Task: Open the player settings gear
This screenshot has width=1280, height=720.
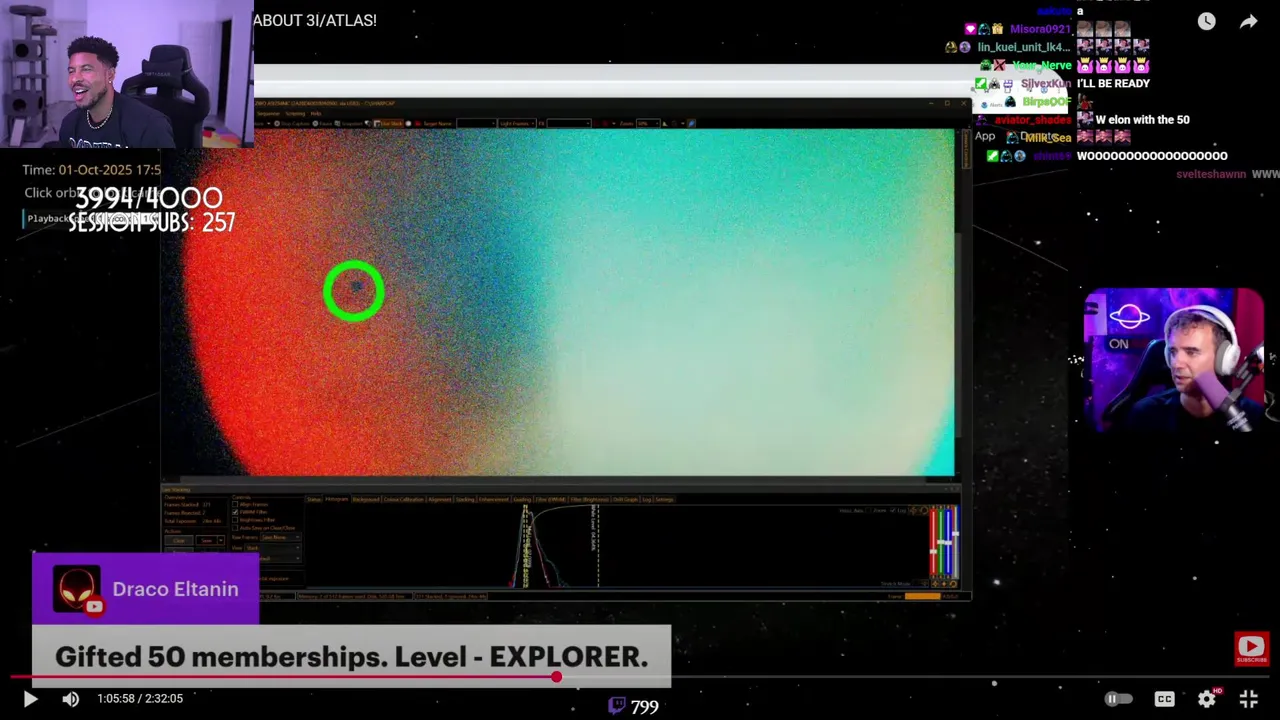Action: (1207, 699)
